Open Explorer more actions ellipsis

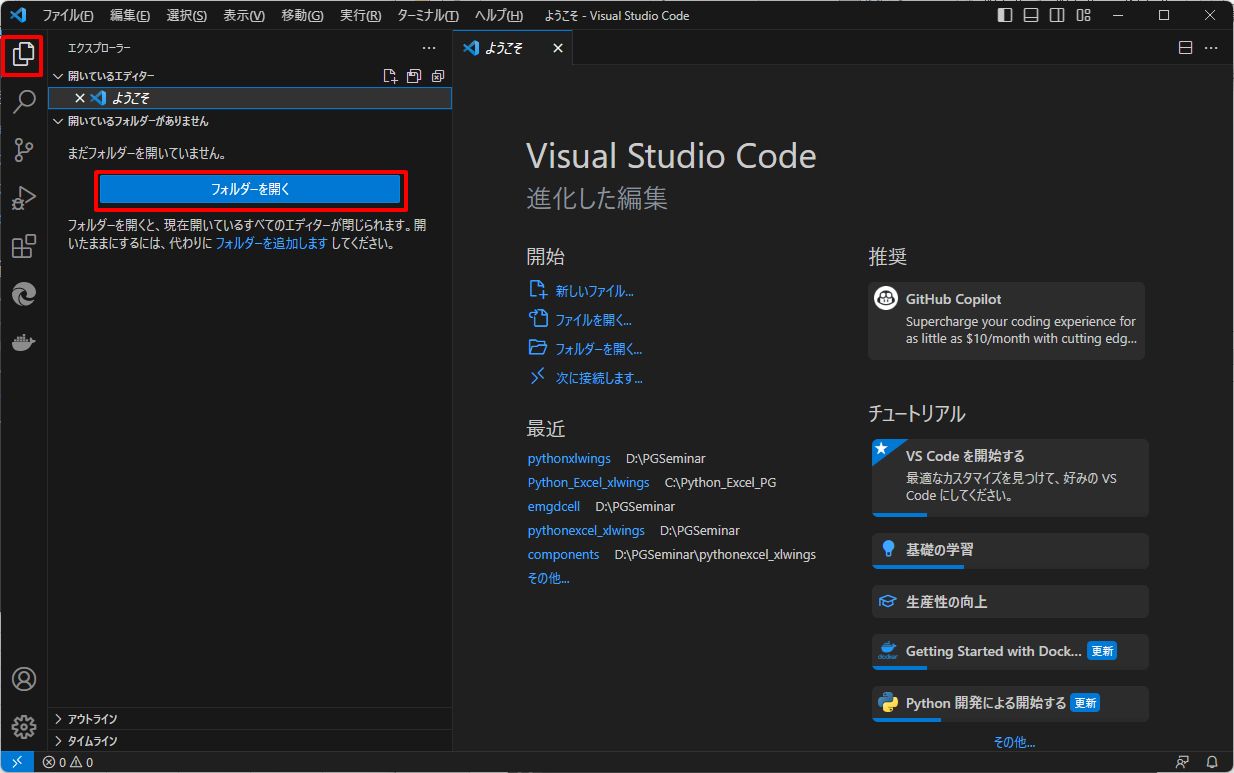pos(429,47)
